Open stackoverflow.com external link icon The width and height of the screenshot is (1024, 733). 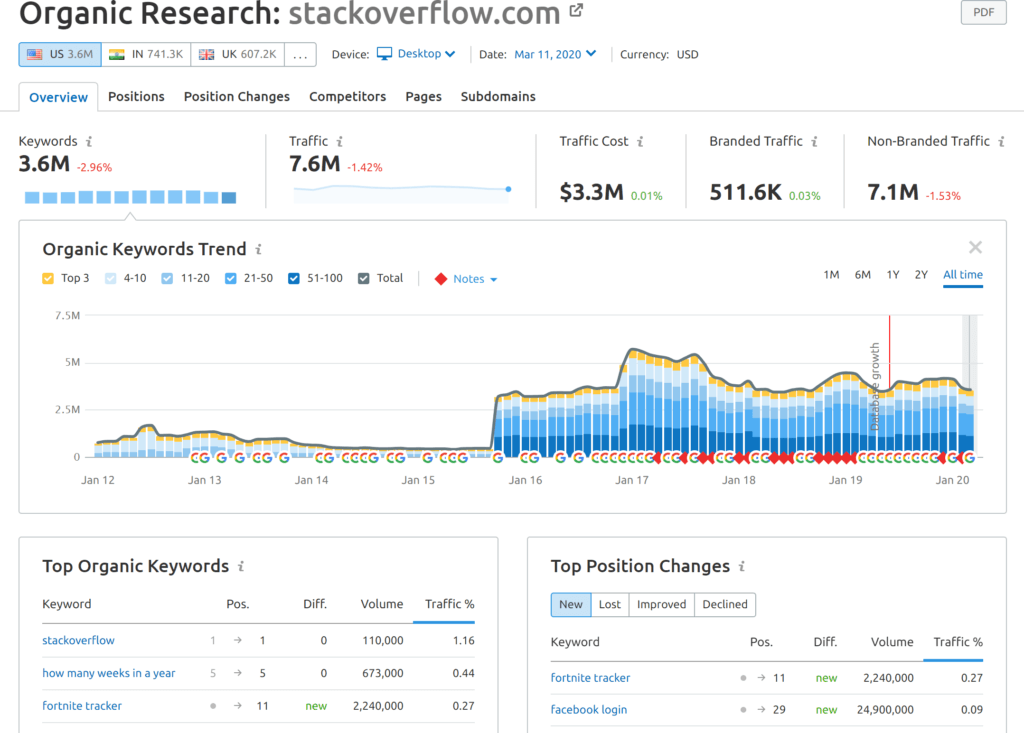coord(576,10)
